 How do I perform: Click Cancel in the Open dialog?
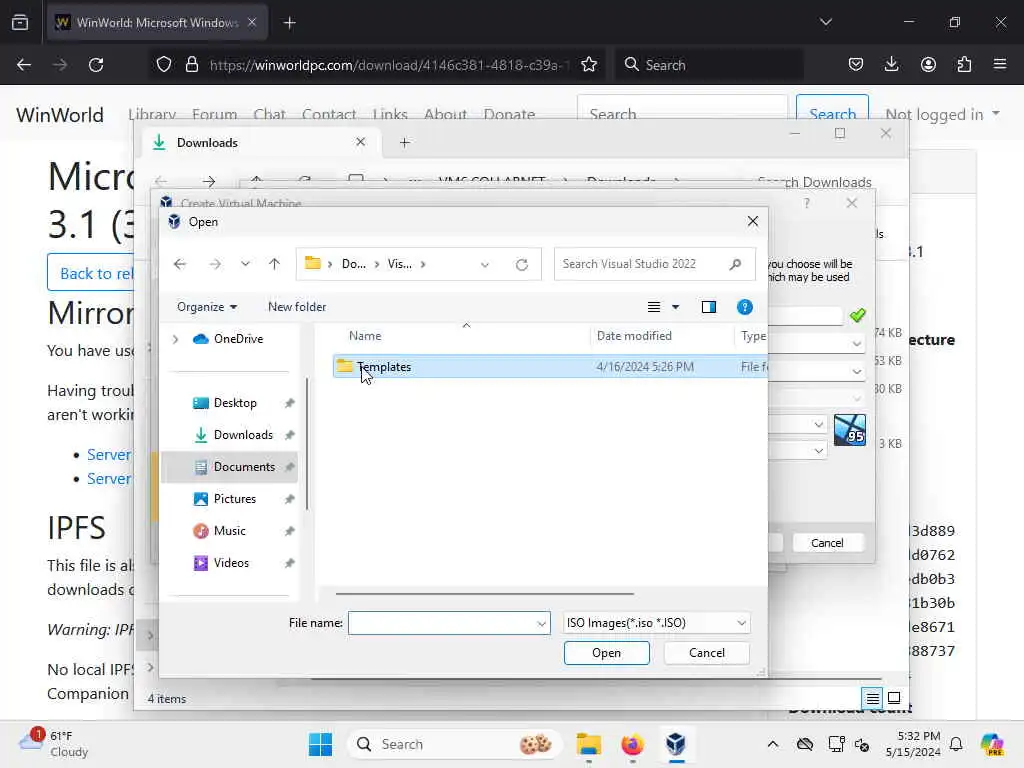click(x=707, y=653)
